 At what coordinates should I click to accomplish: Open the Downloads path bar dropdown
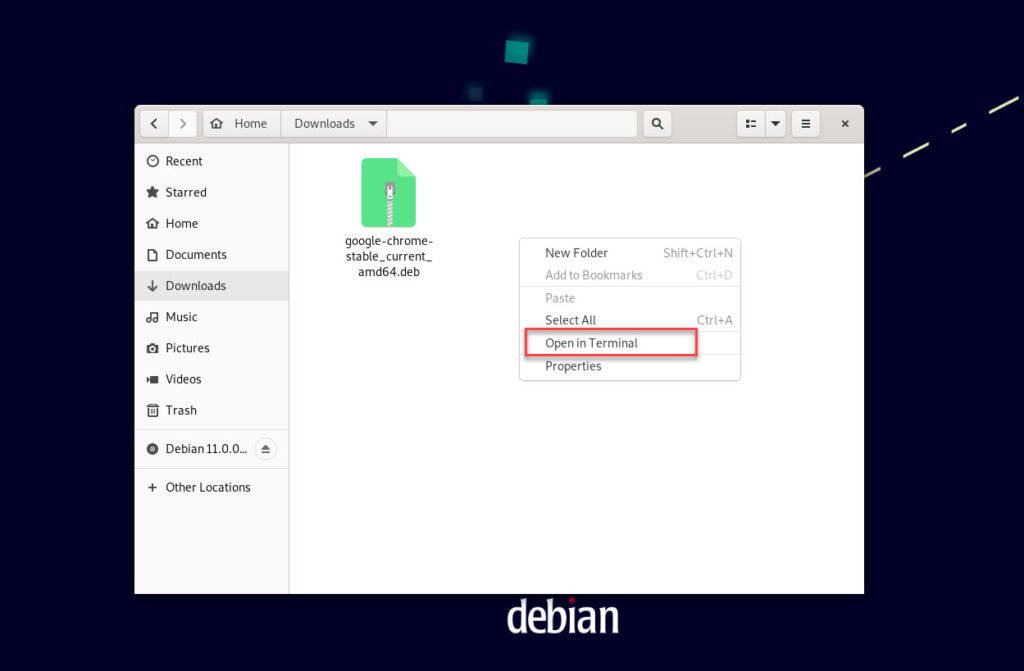click(334, 123)
